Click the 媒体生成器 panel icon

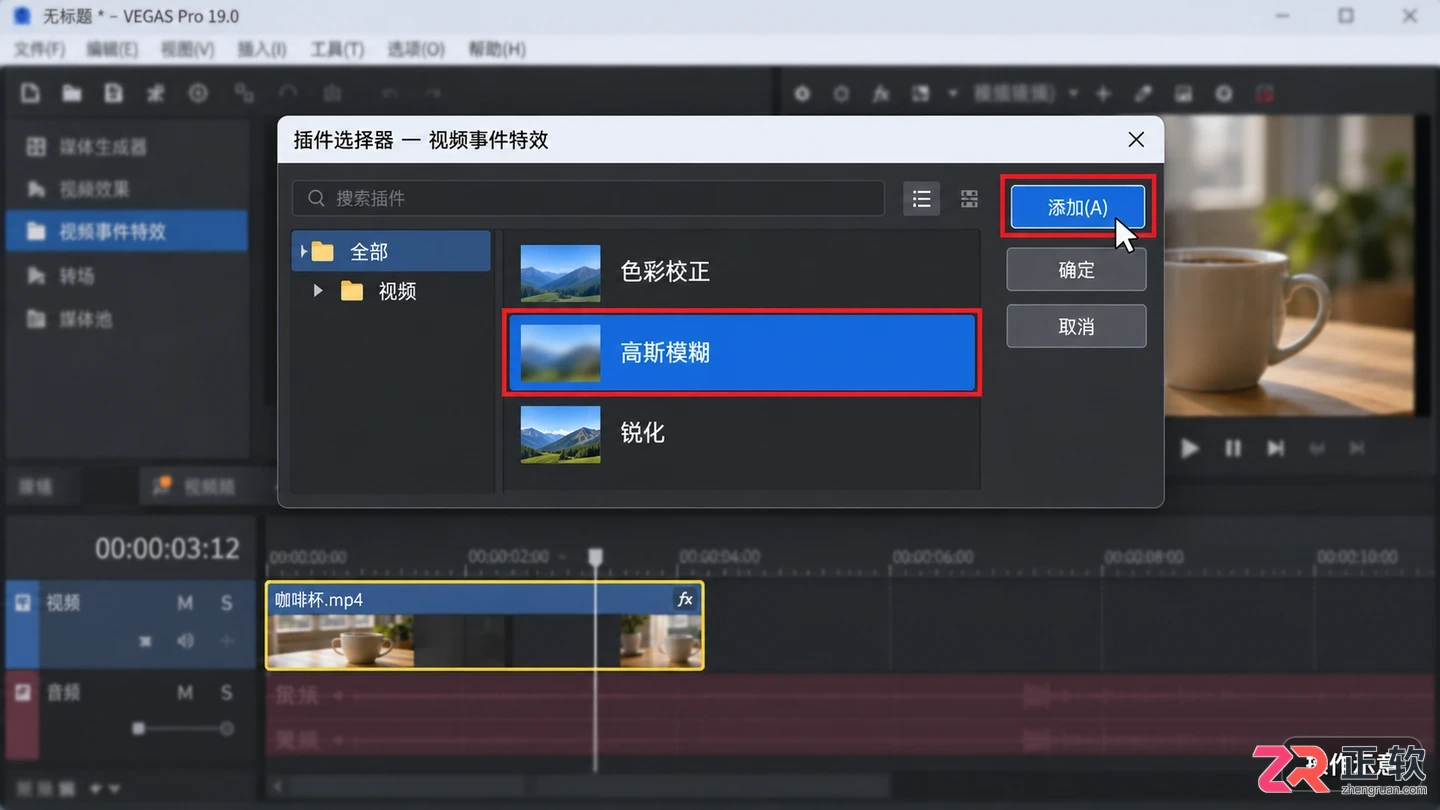(36, 147)
